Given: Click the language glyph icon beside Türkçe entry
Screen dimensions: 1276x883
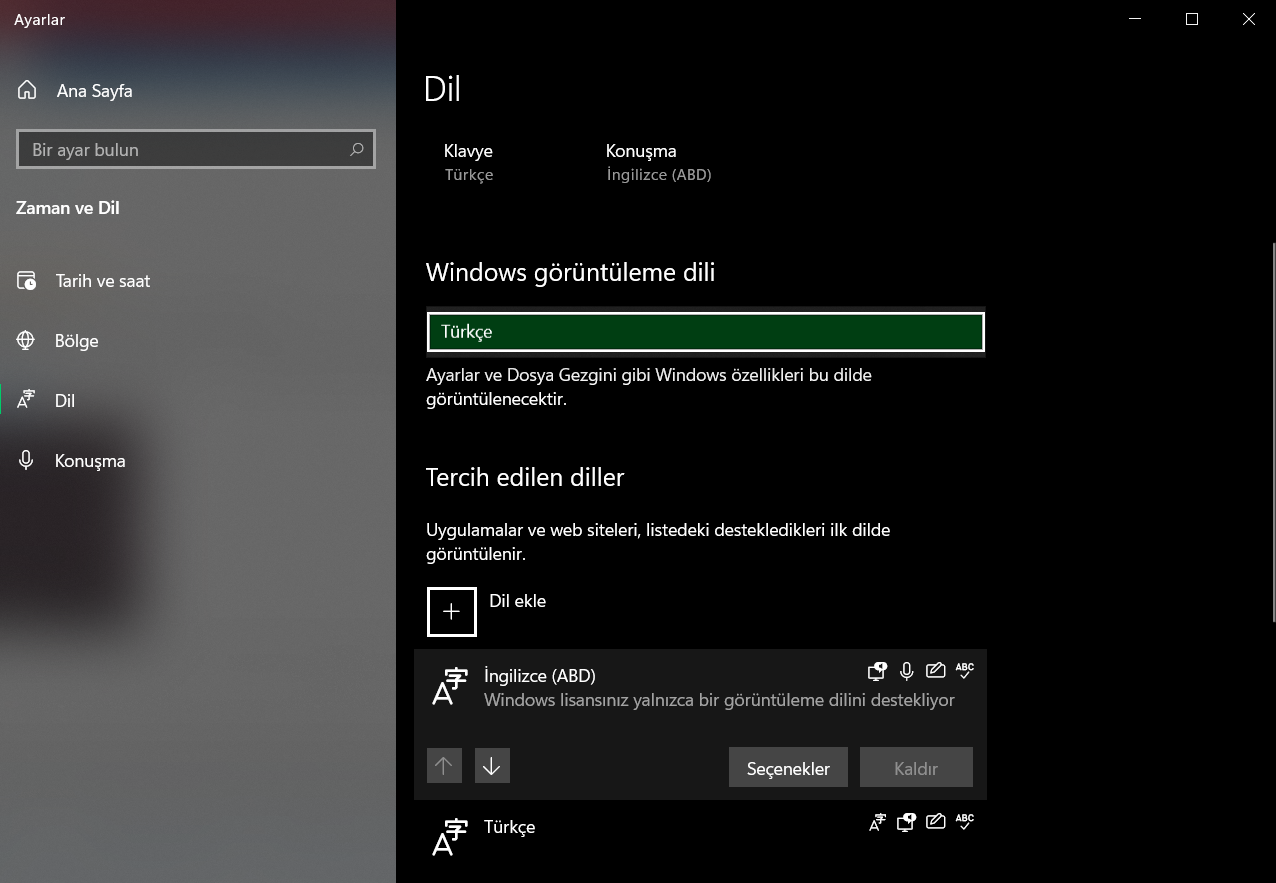Looking at the screenshot, I should click(450, 838).
